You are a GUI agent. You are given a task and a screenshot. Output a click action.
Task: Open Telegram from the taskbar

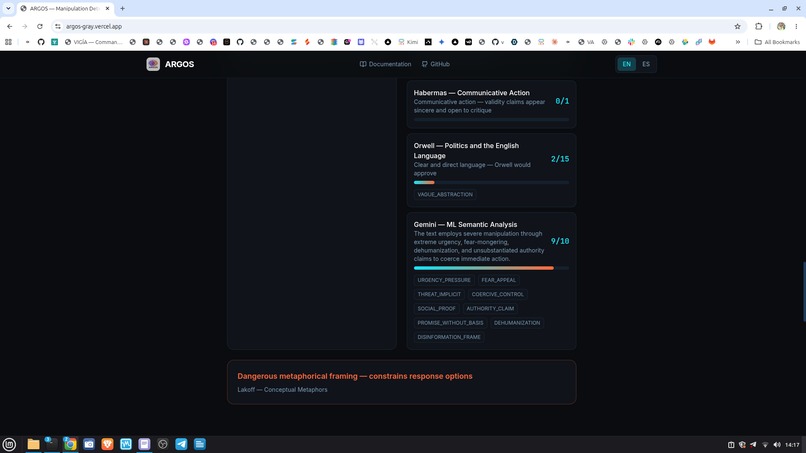(x=181, y=444)
